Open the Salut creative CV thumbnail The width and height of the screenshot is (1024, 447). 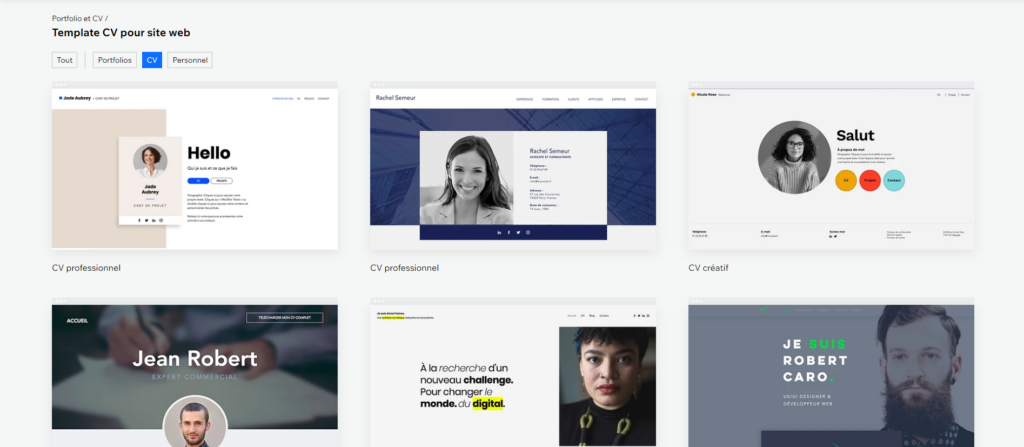tap(831, 168)
